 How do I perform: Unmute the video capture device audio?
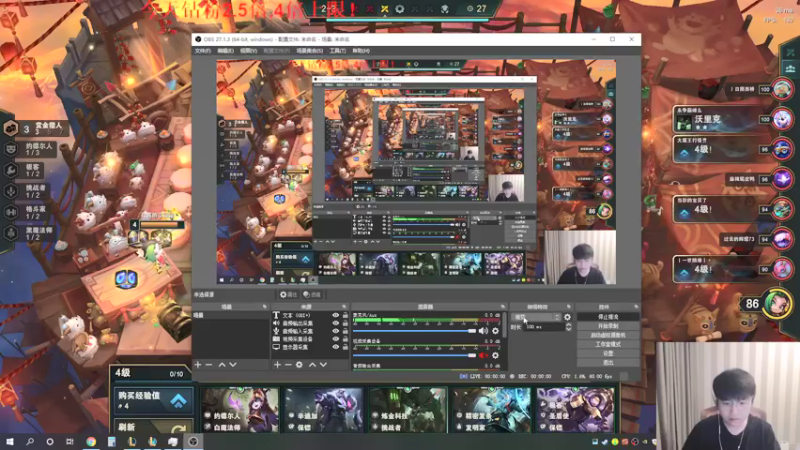[x=483, y=356]
